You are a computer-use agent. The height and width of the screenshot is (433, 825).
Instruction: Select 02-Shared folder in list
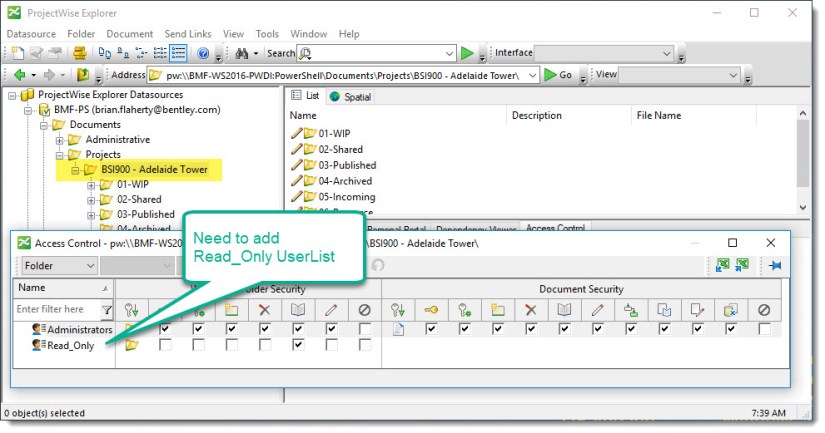click(x=340, y=149)
